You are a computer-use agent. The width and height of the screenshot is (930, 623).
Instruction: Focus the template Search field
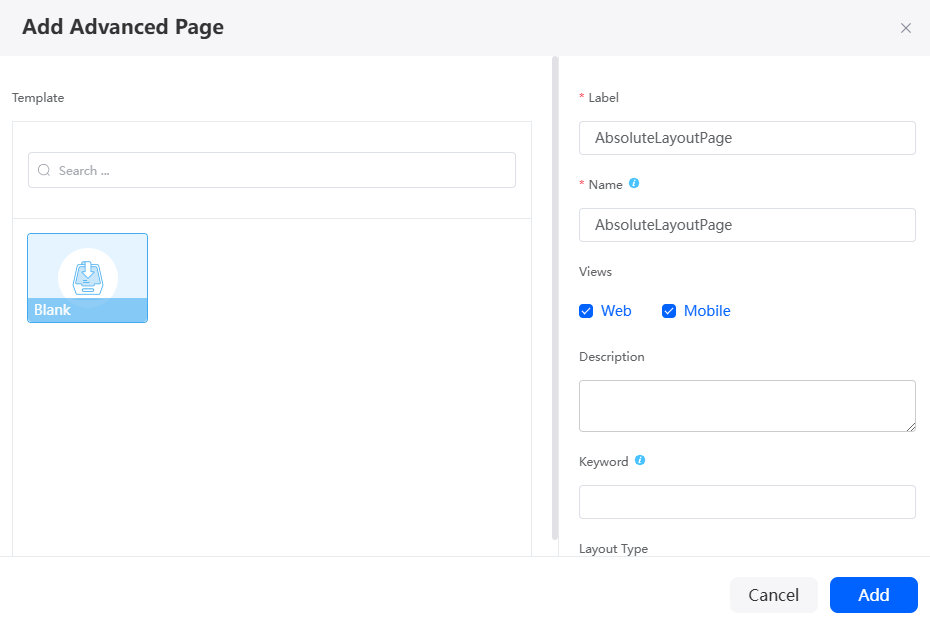(x=272, y=170)
